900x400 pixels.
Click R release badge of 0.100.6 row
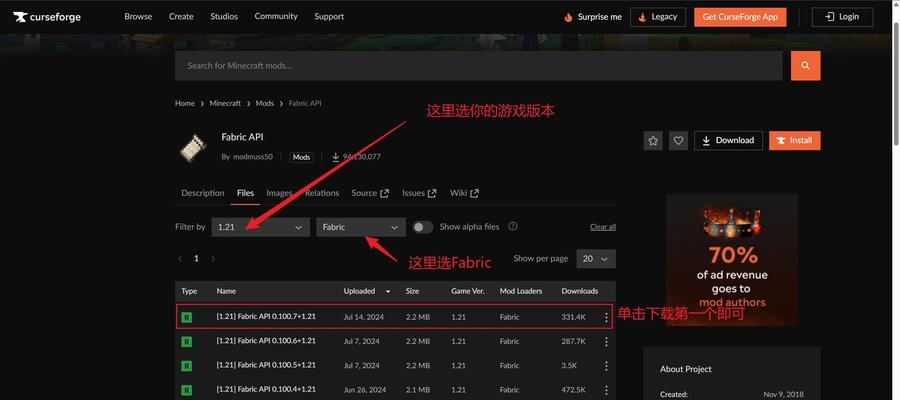click(x=187, y=341)
